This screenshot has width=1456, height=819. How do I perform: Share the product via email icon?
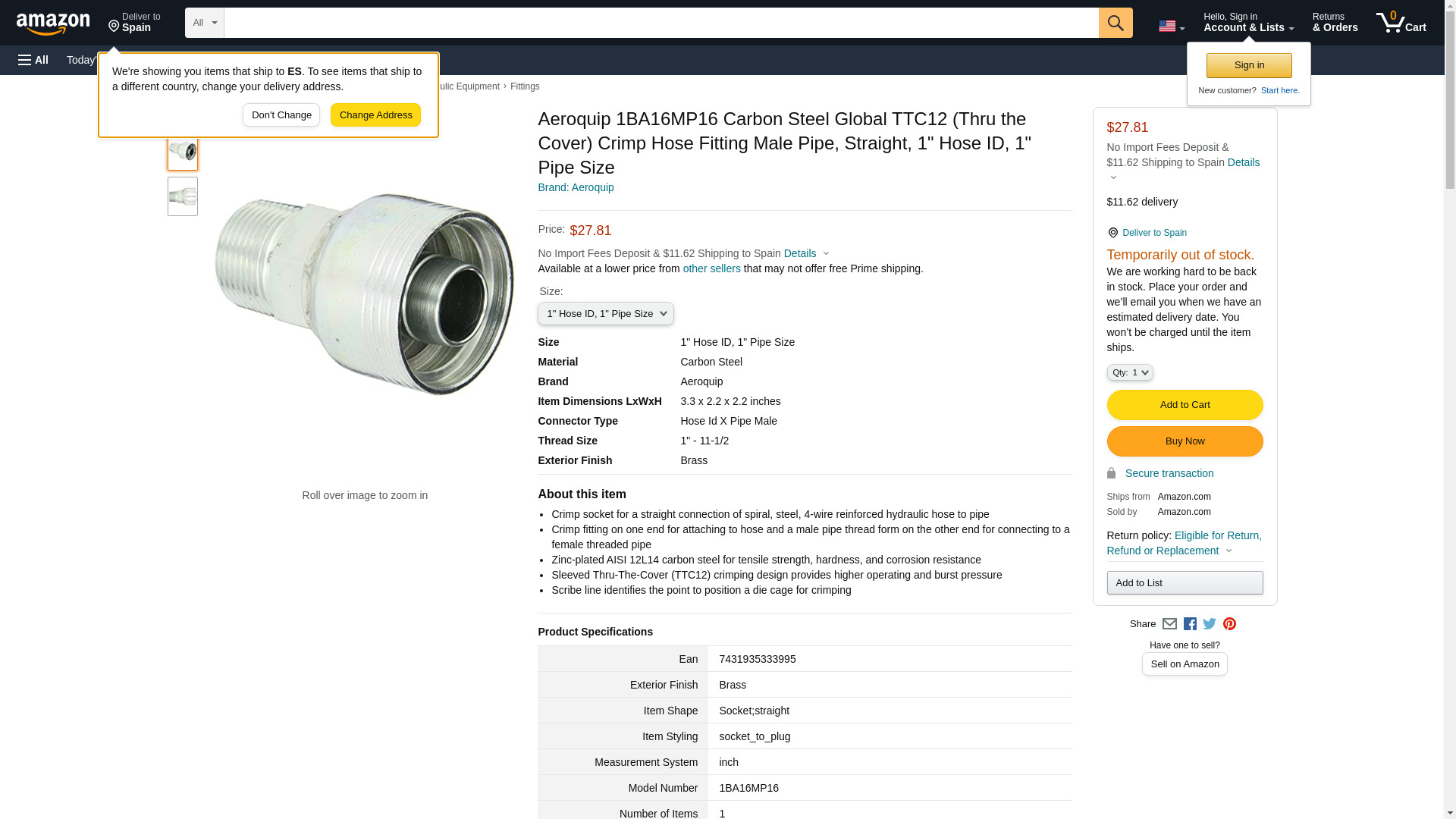(x=1169, y=624)
